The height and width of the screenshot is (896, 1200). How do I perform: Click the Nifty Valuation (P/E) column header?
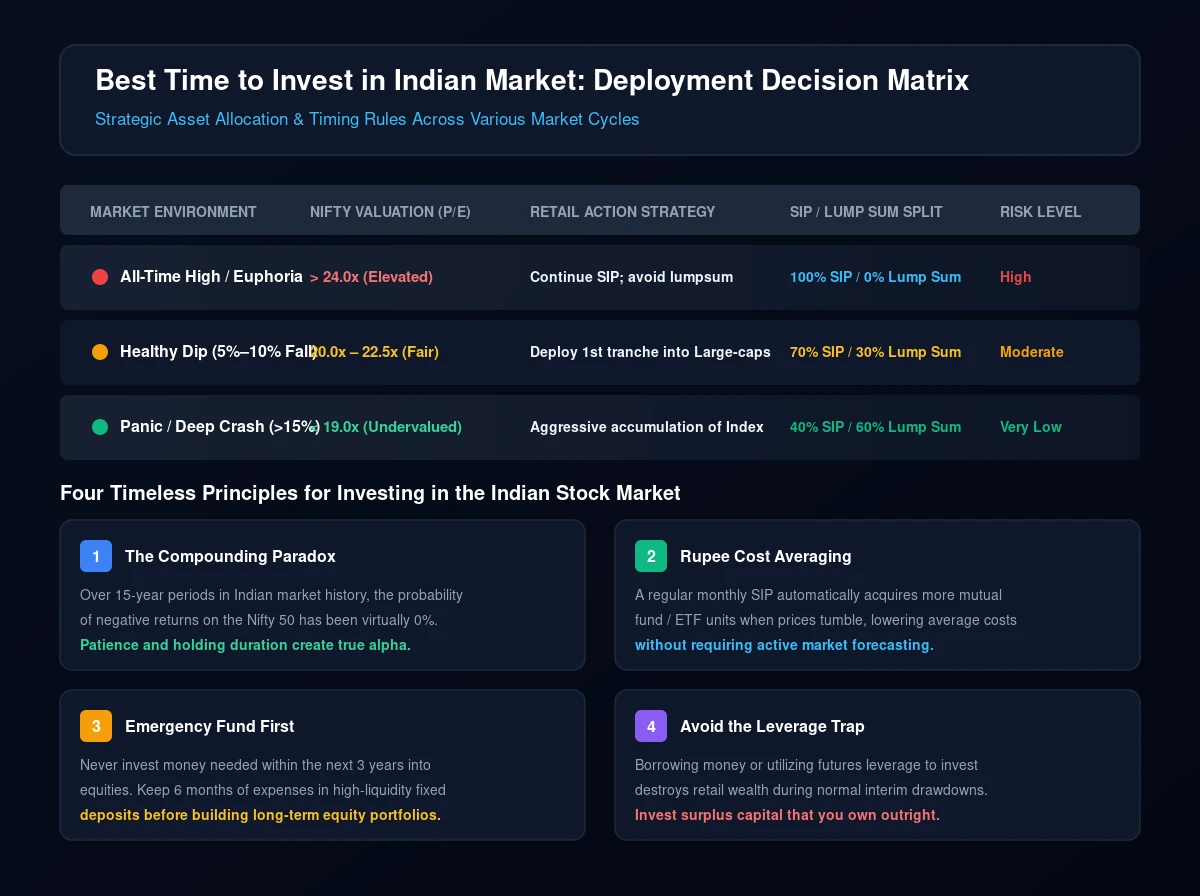(x=390, y=212)
